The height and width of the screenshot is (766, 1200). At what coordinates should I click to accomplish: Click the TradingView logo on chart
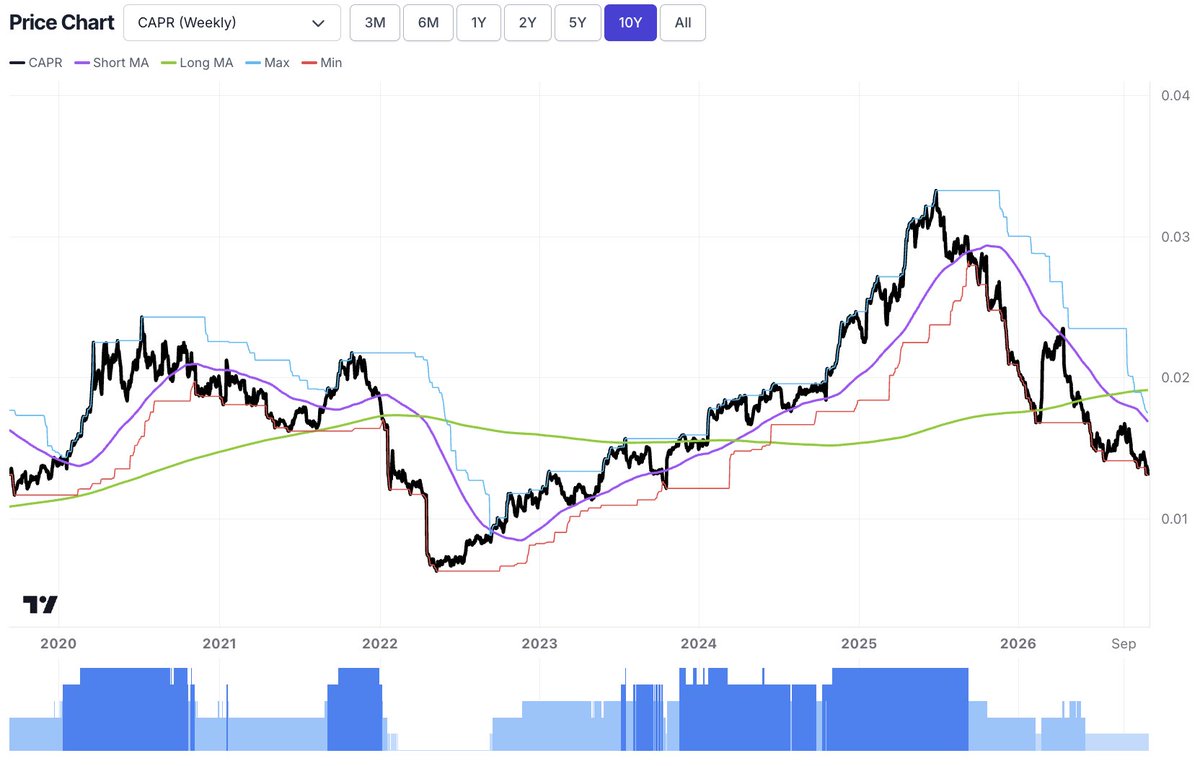(40, 604)
